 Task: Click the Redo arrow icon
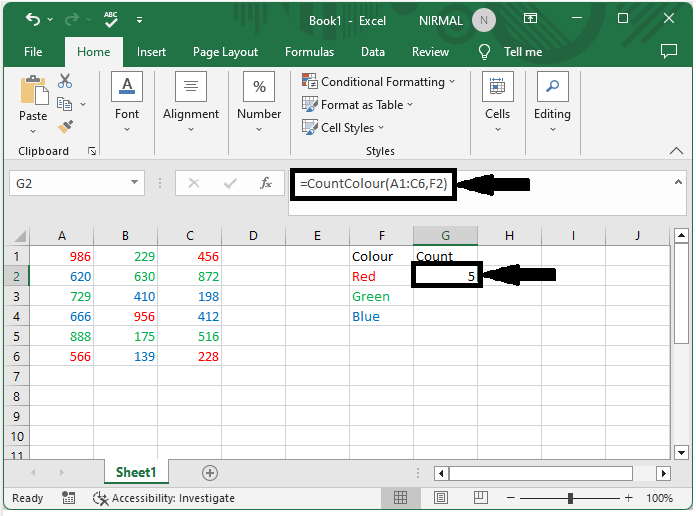click(x=72, y=19)
